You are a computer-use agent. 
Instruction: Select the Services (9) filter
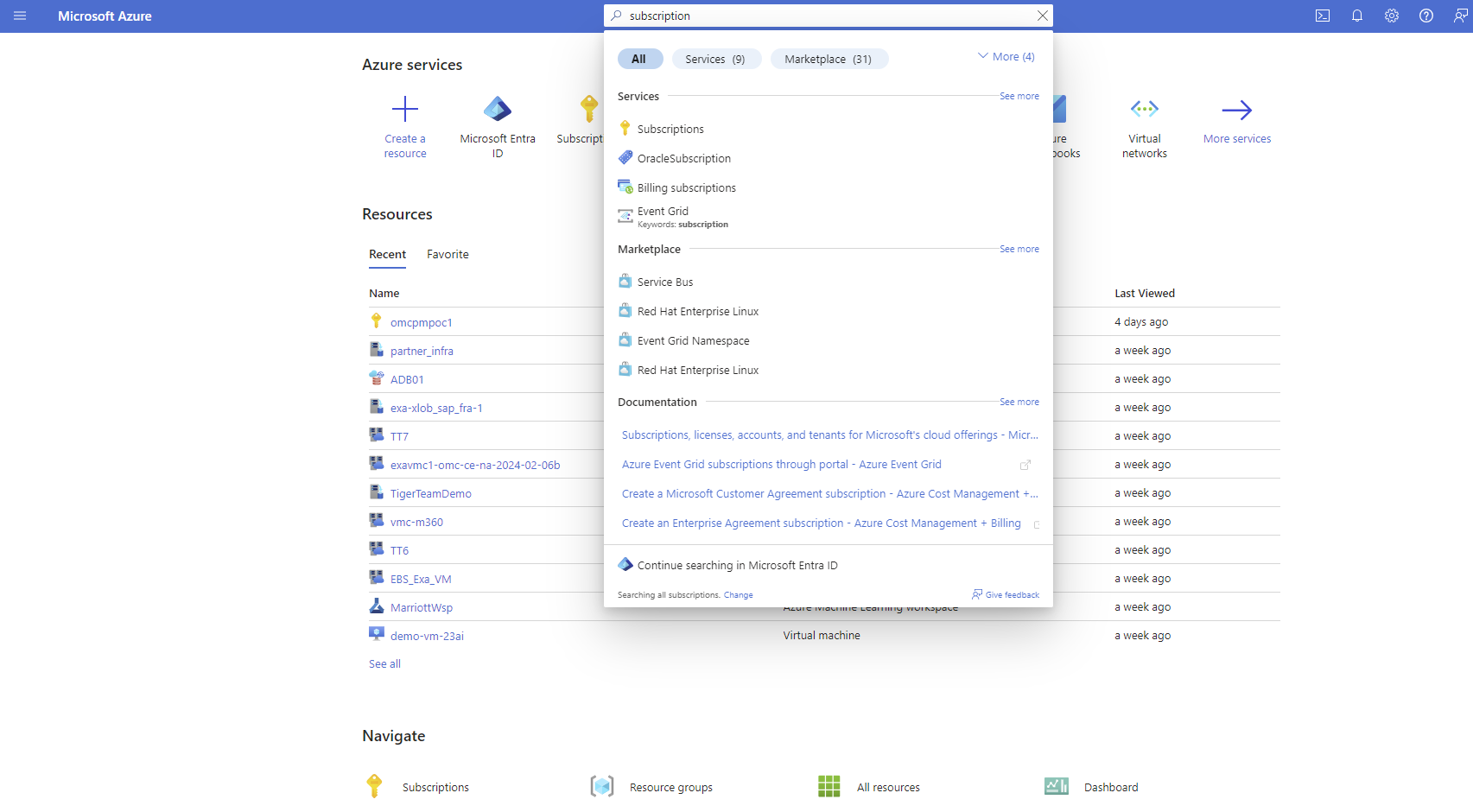(715, 59)
